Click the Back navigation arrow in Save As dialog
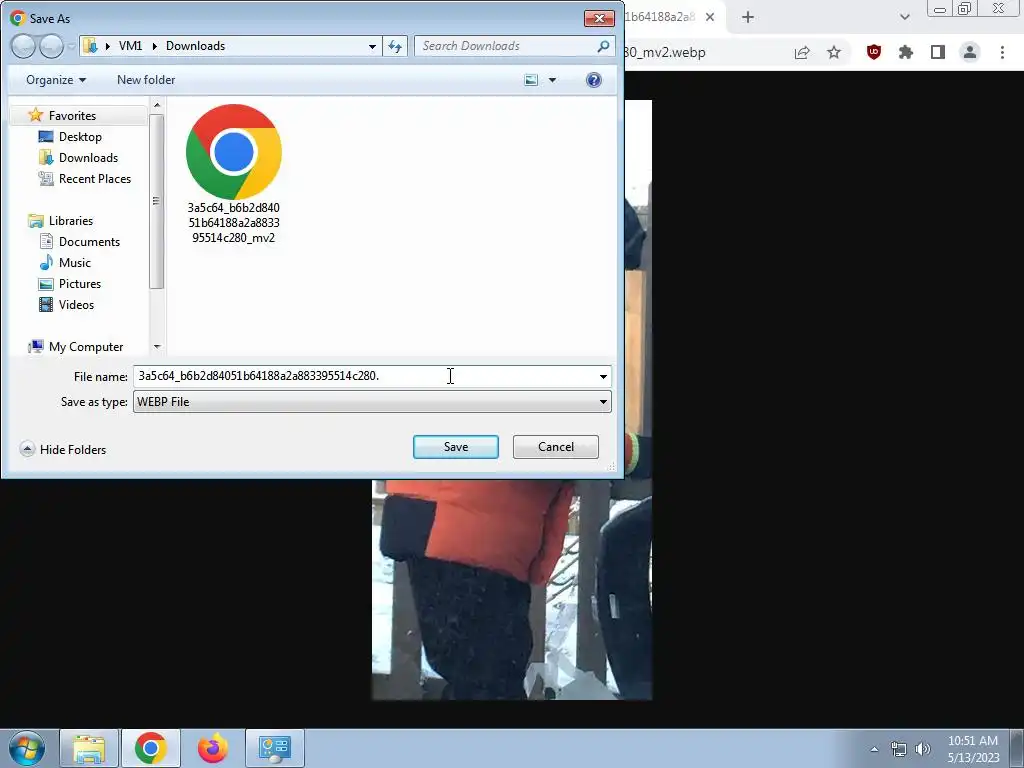 tap(23, 46)
